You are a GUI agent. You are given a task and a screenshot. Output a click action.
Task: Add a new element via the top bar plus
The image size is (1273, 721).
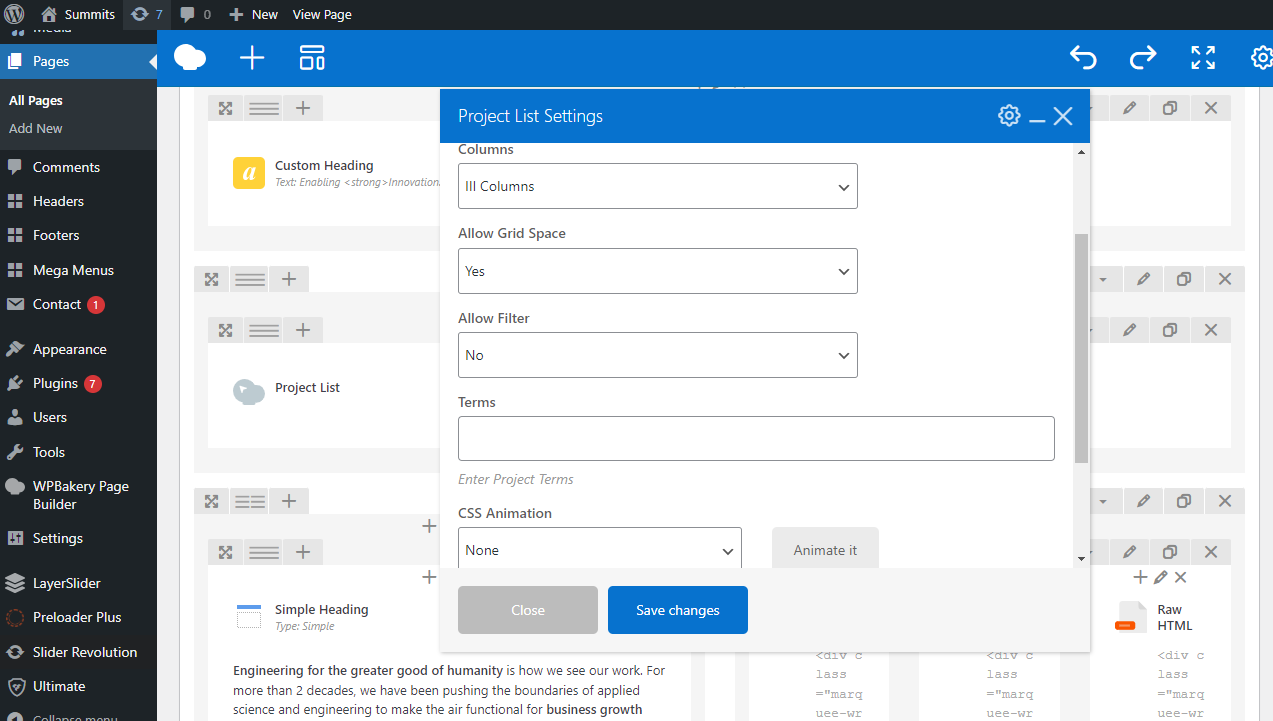point(252,58)
